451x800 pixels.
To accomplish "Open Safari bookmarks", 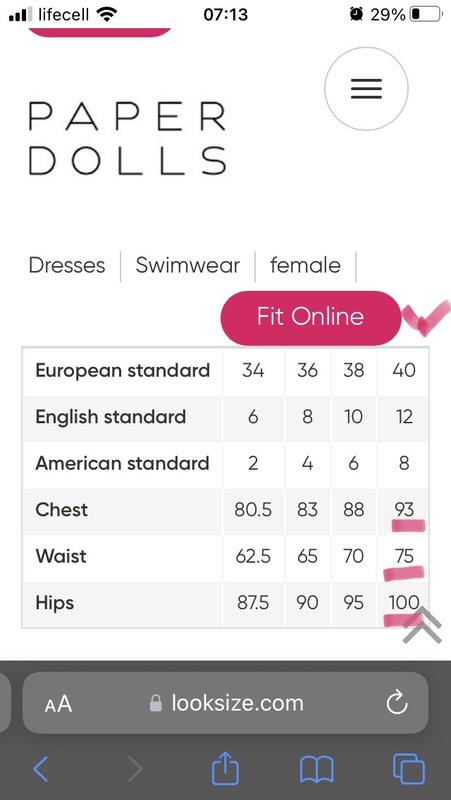I will point(316,769).
